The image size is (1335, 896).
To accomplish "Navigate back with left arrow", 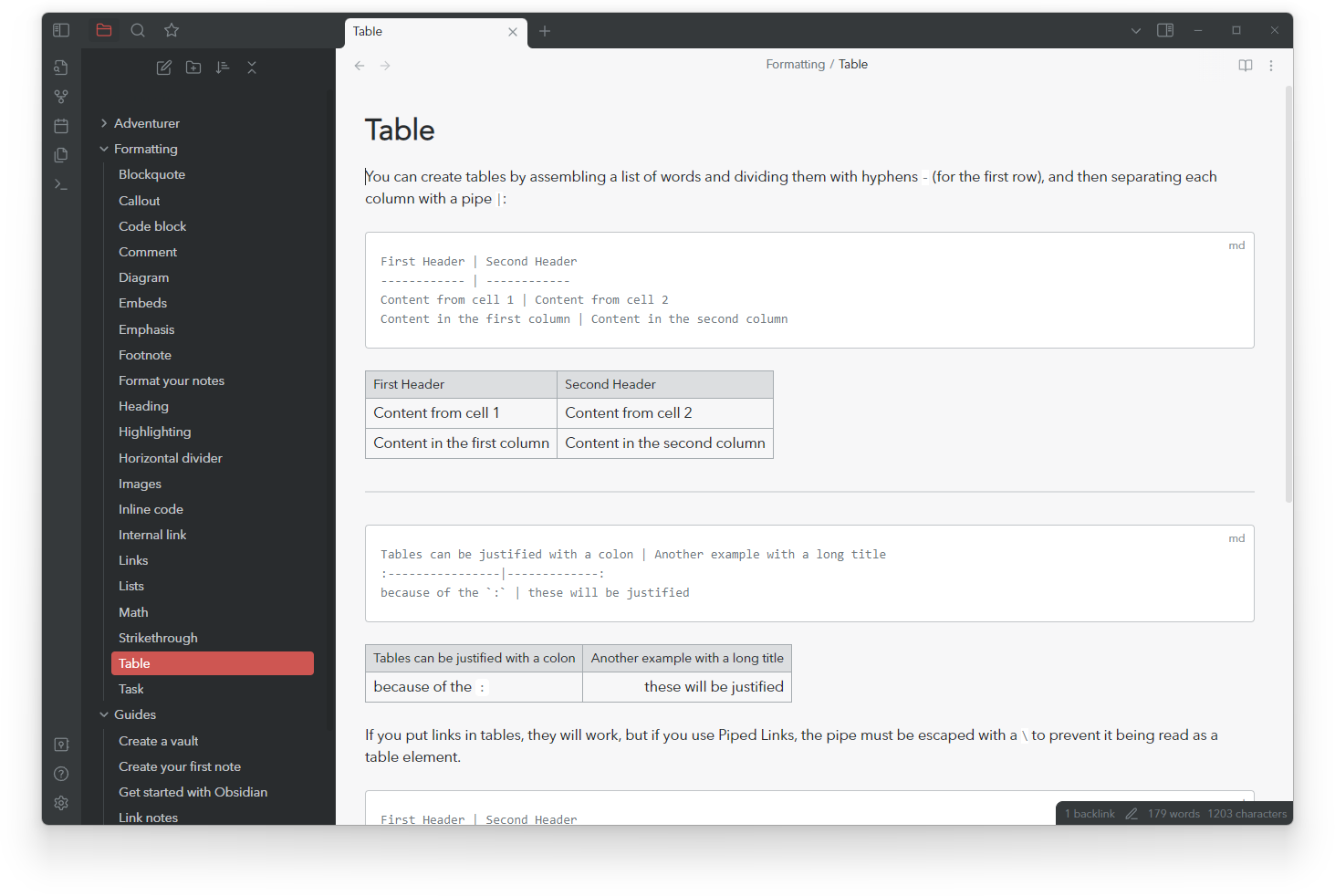I will click(360, 66).
